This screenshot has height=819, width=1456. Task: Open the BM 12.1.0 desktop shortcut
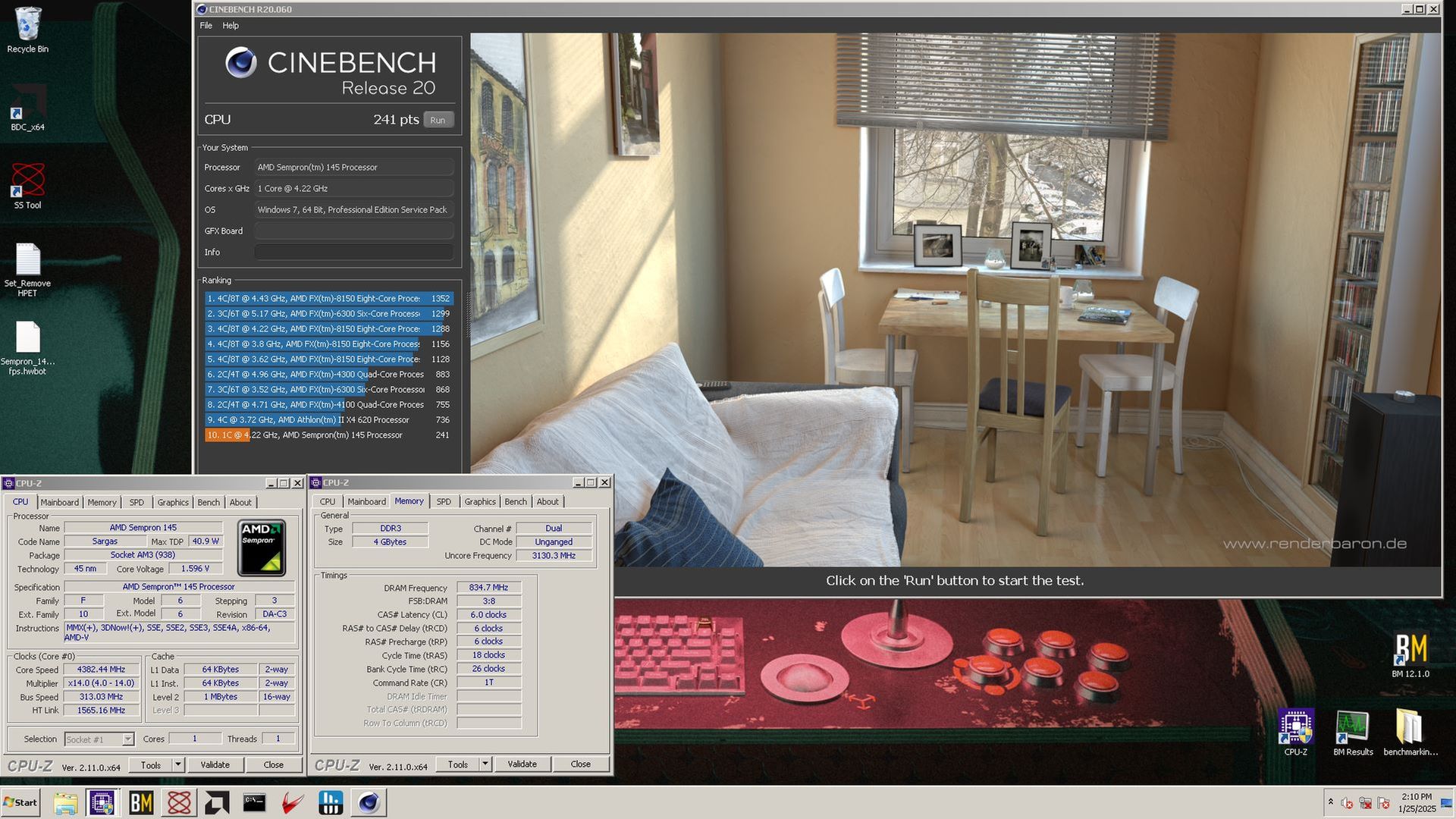point(1410,655)
